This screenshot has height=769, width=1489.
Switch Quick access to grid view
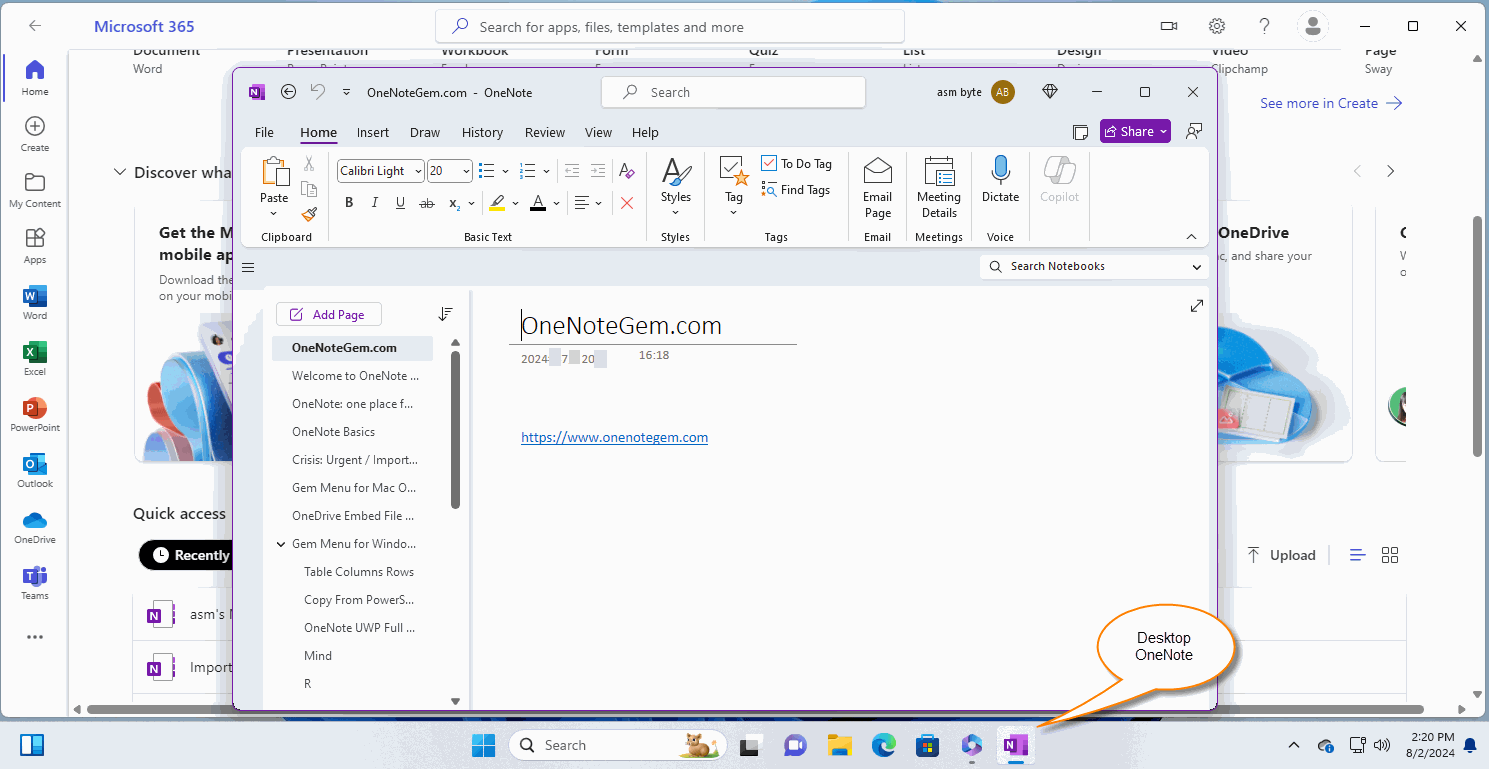pyautogui.click(x=1390, y=555)
